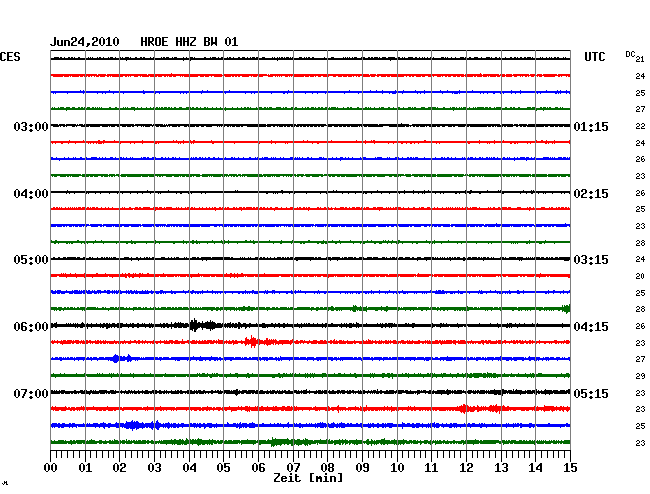Click the DC value 20 in right column
Viewport: 650px width, 494px height.
pos(640,276)
